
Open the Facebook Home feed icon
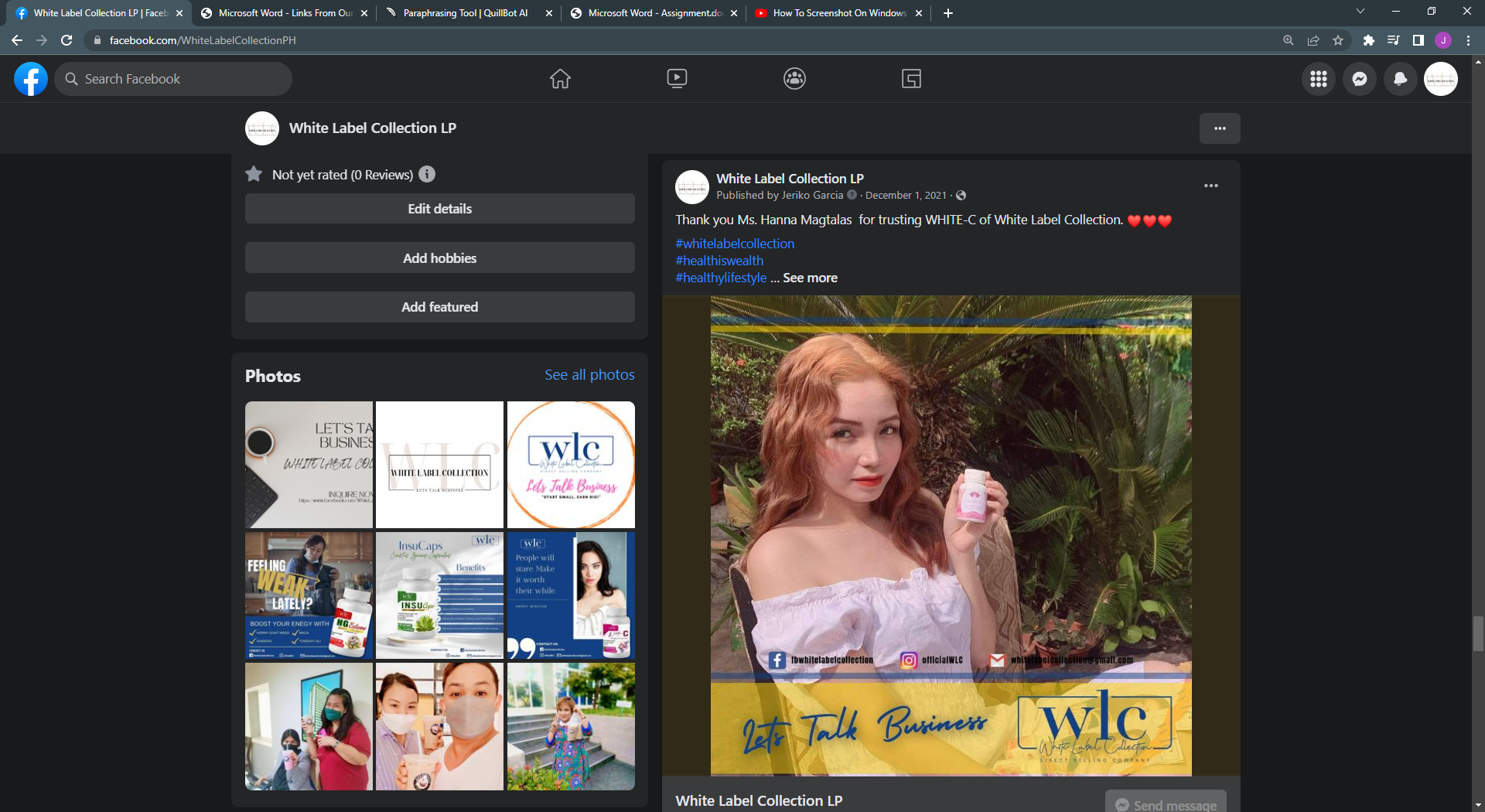[x=560, y=79]
